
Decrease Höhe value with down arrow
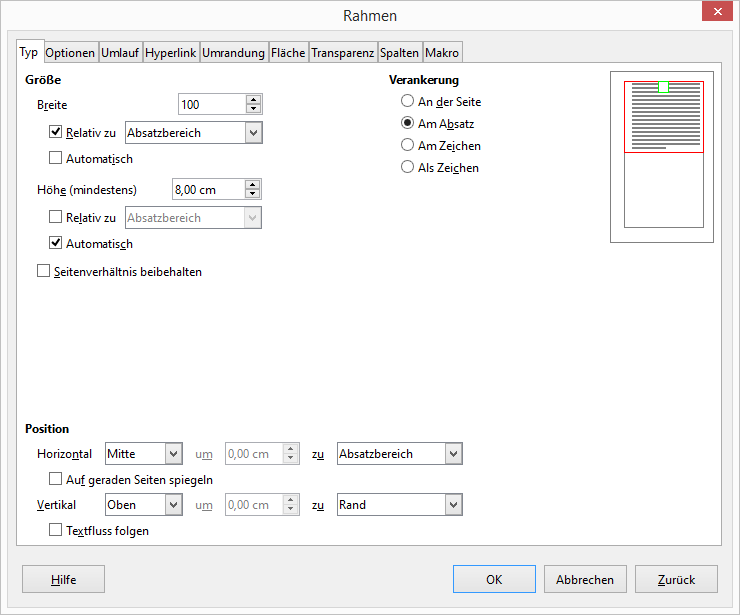(x=252, y=194)
